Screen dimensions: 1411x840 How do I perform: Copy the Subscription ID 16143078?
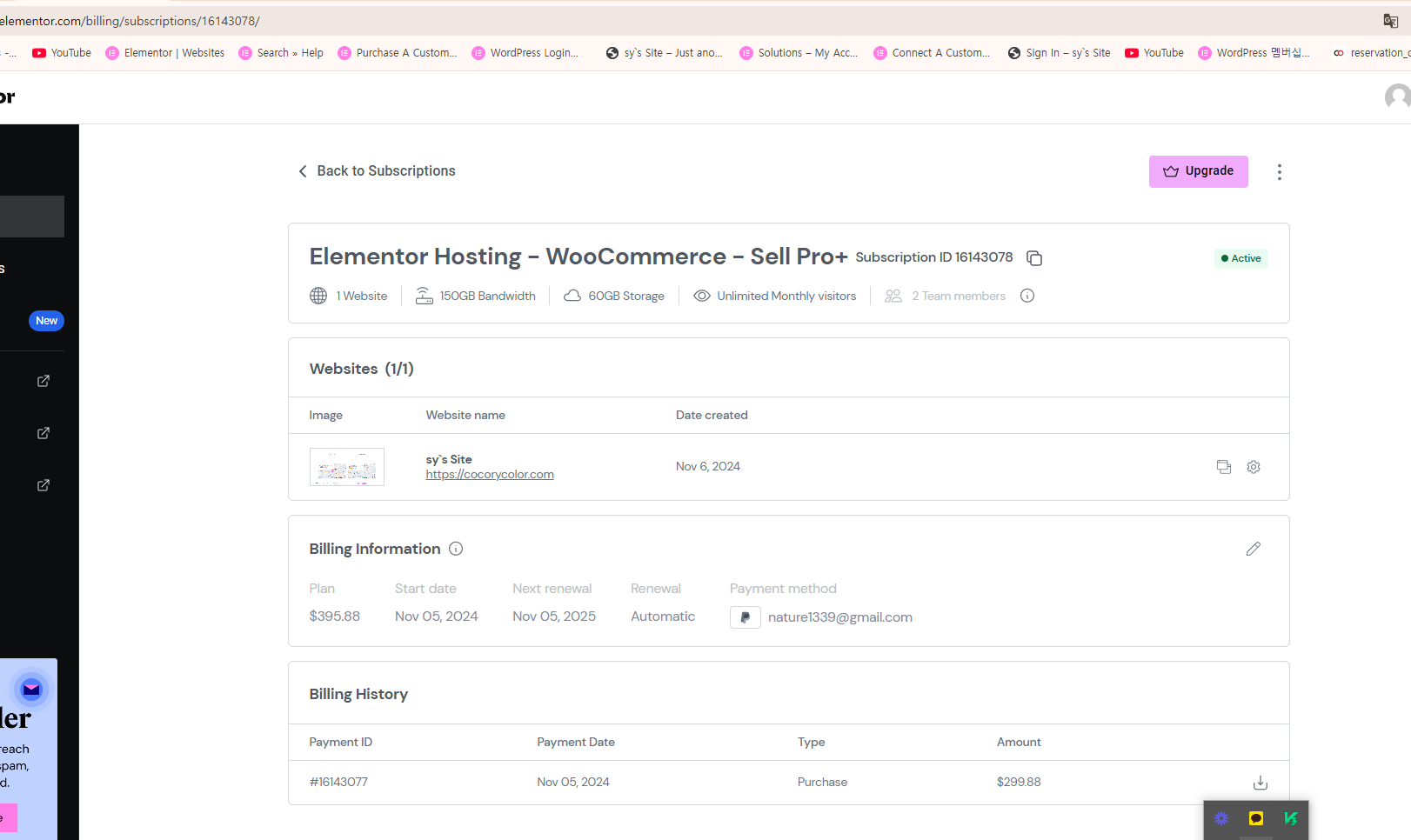1034,258
